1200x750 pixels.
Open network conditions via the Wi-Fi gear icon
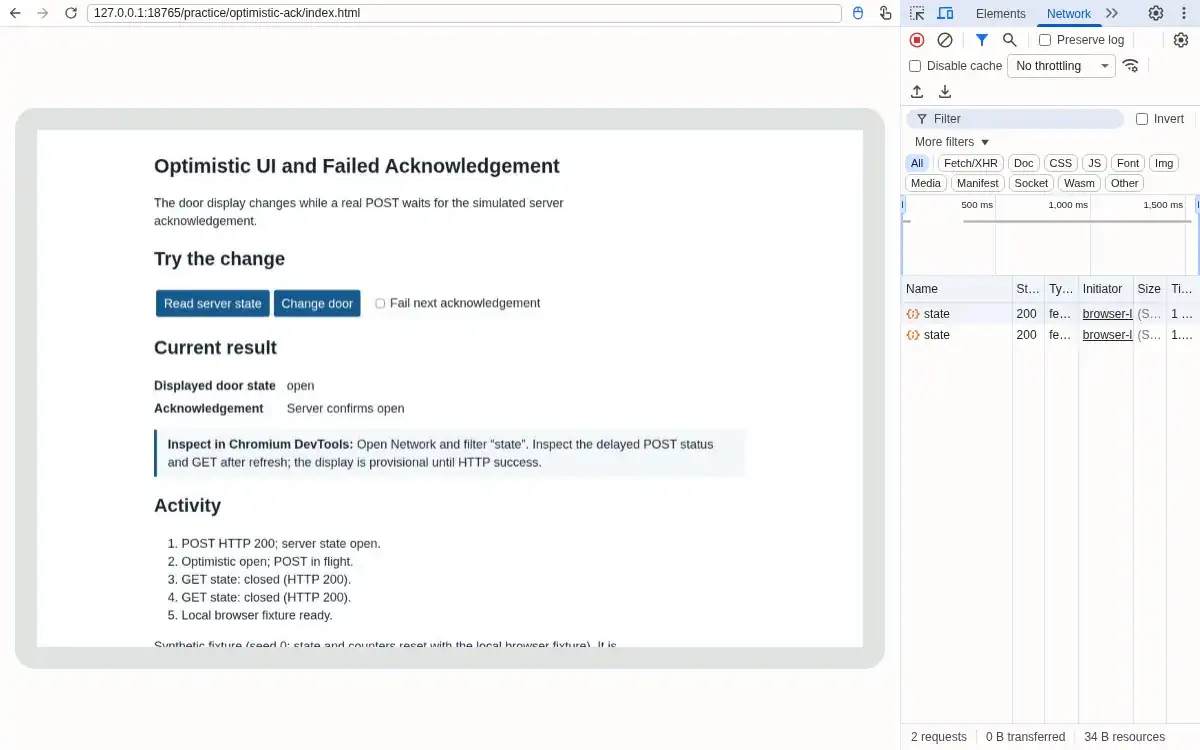1131,66
